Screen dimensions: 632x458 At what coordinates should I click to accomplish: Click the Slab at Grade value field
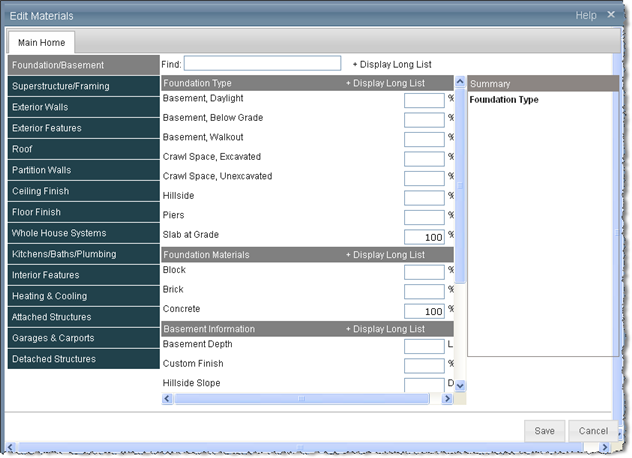(424, 237)
